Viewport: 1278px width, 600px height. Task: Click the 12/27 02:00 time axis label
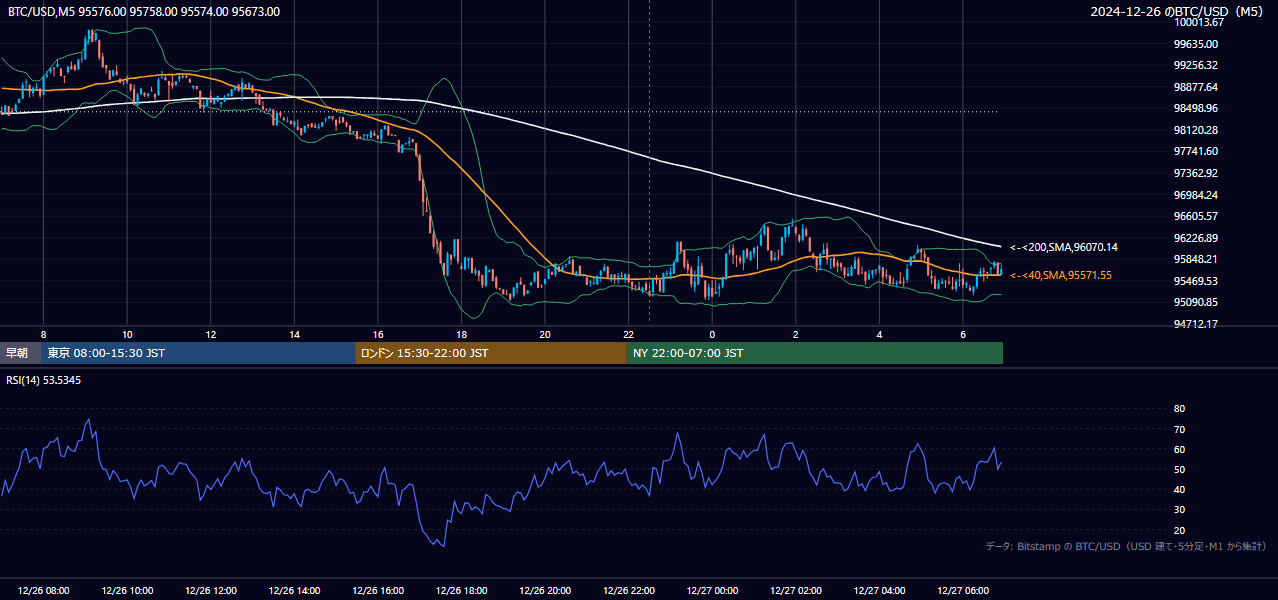[x=795, y=591]
